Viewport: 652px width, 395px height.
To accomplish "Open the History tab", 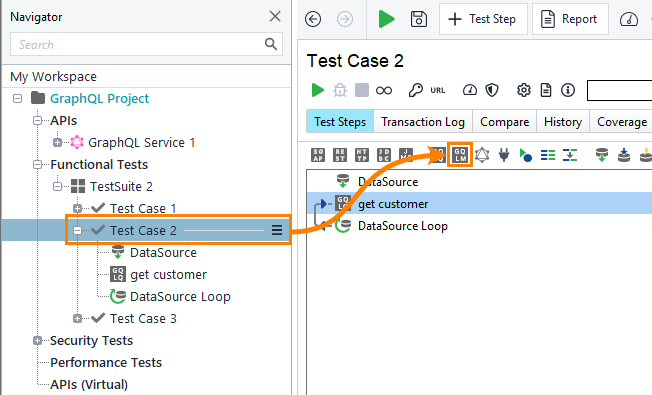I will [563, 121].
